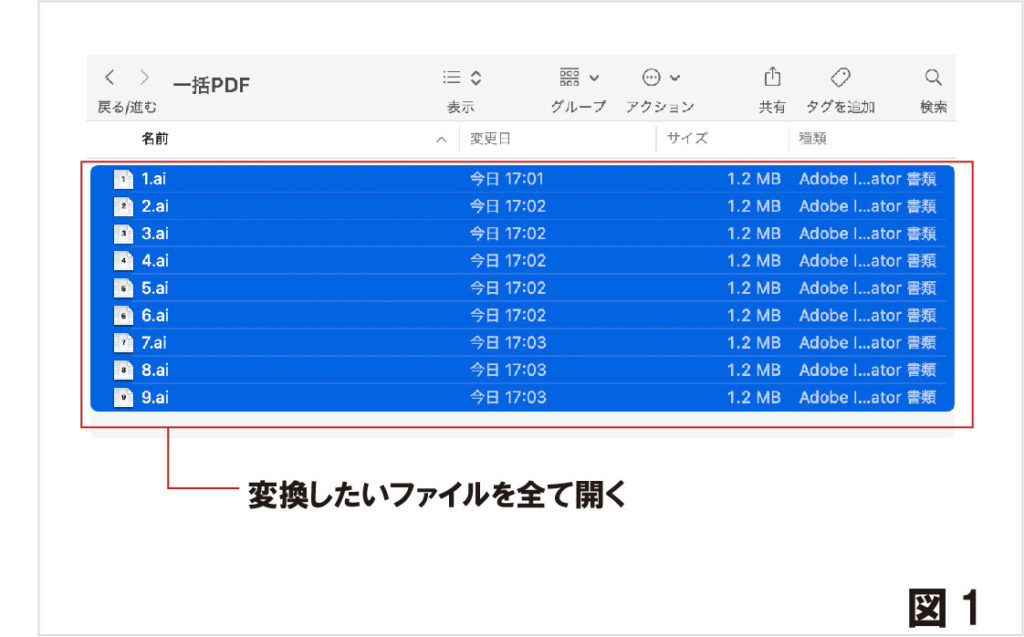Toggle sort order caret beside 名前
Image resolution: width=1024 pixels, height=637 pixels.
coord(441,140)
